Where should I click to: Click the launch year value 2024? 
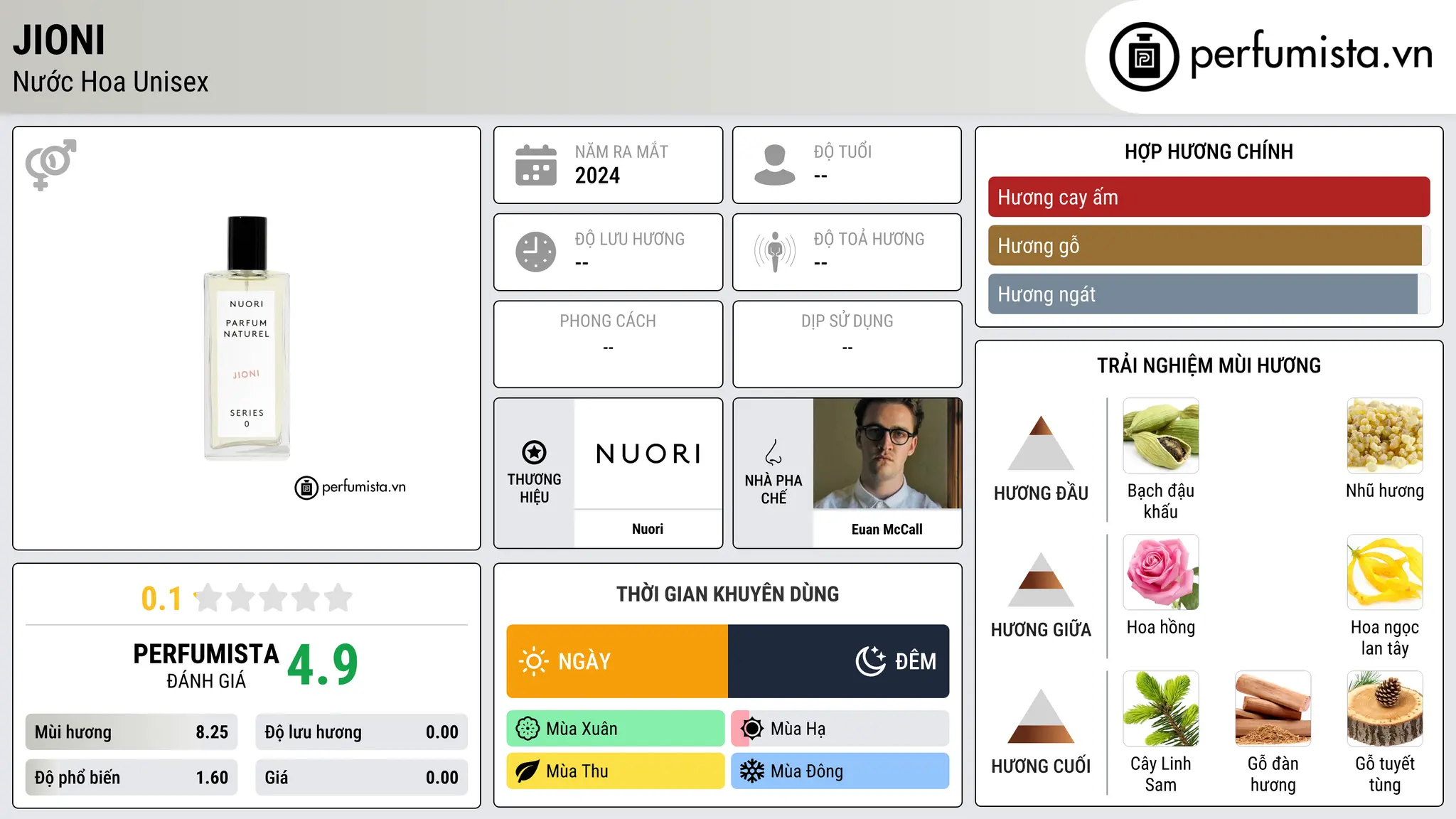point(597,176)
